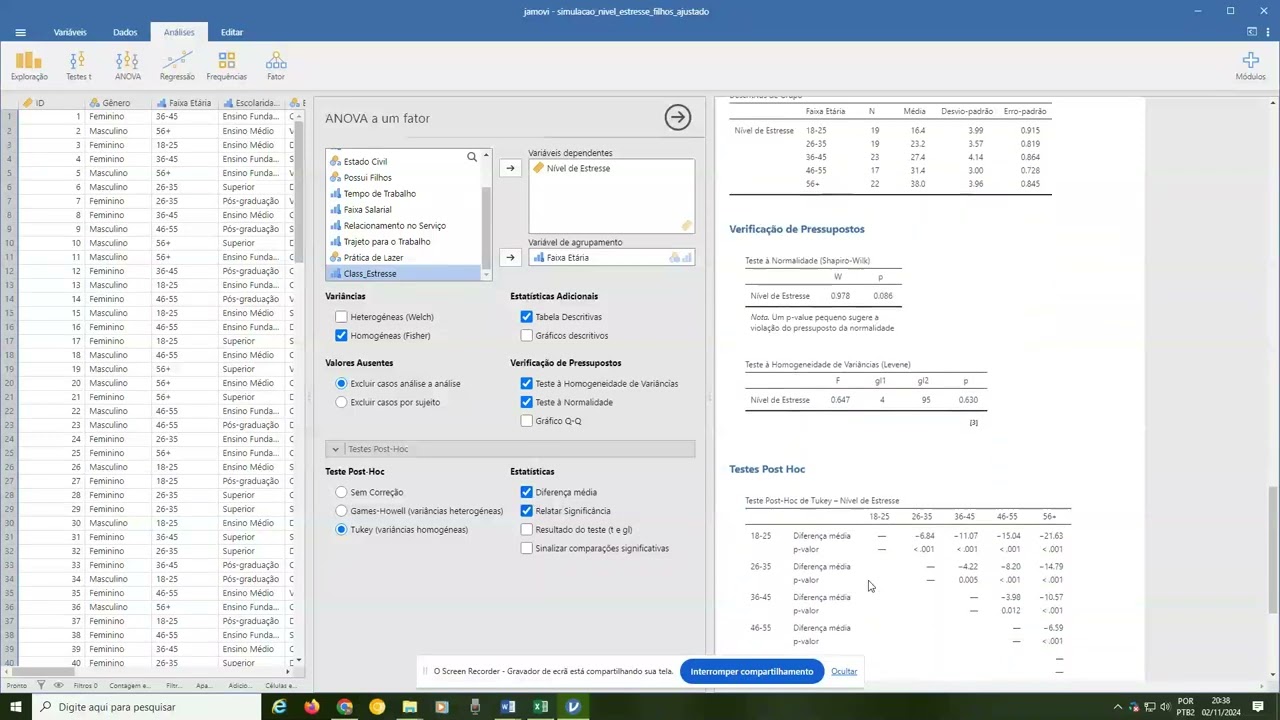Image resolution: width=1280 pixels, height=720 pixels.
Task: Open the Regressão analysis menu
Action: point(177,67)
